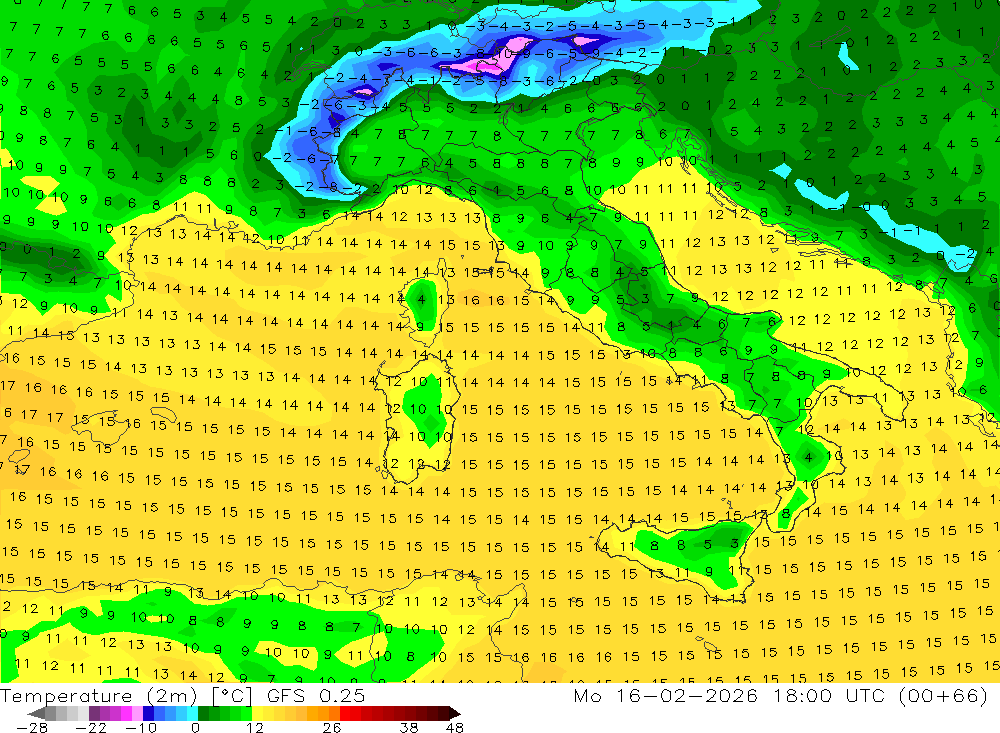1000x733 pixels.
Task: Click the '0' color scale label
Action: 196,727
